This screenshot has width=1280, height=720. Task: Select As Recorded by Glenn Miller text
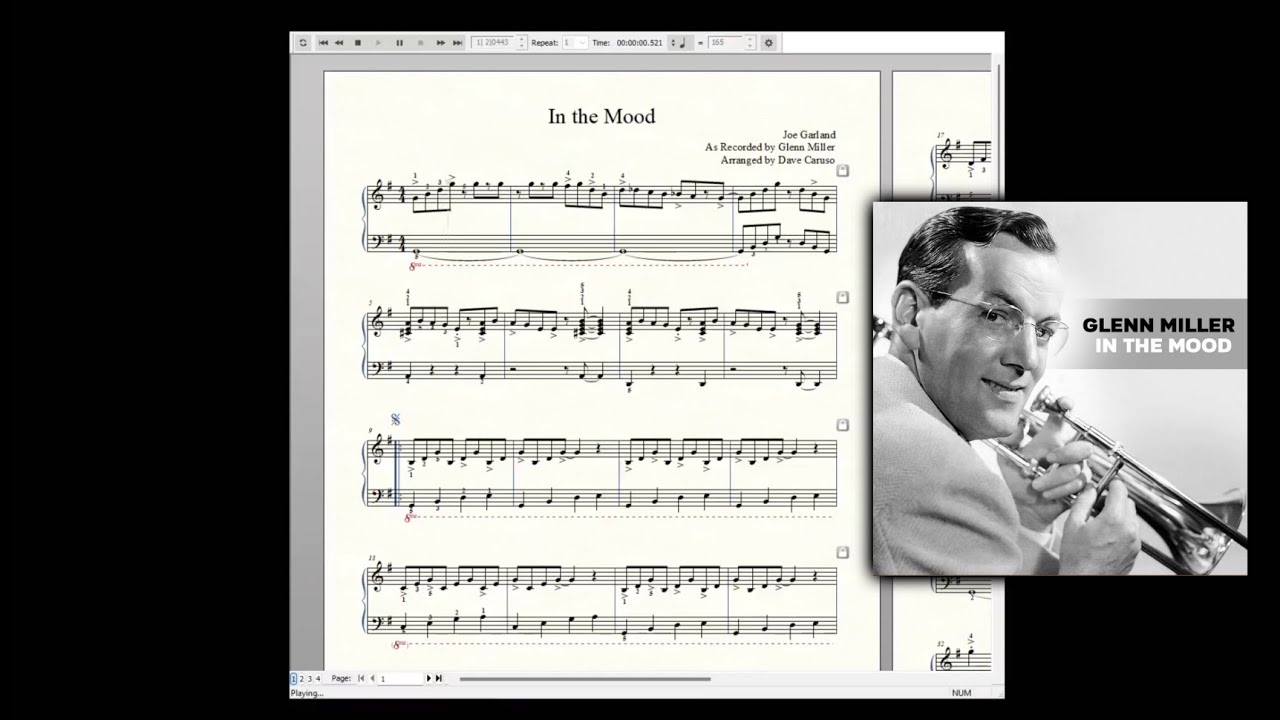point(770,147)
